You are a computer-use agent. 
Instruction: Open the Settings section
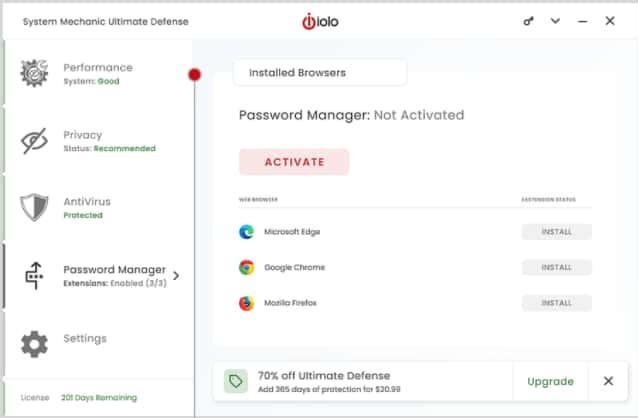point(98,344)
